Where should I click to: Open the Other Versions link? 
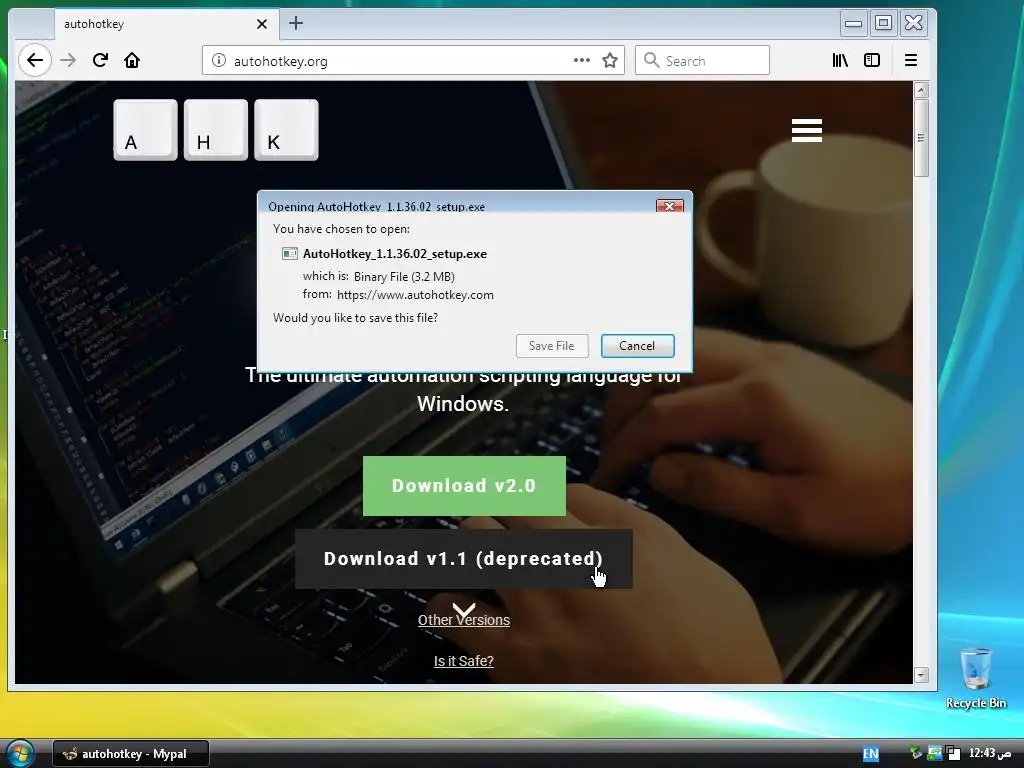click(464, 620)
